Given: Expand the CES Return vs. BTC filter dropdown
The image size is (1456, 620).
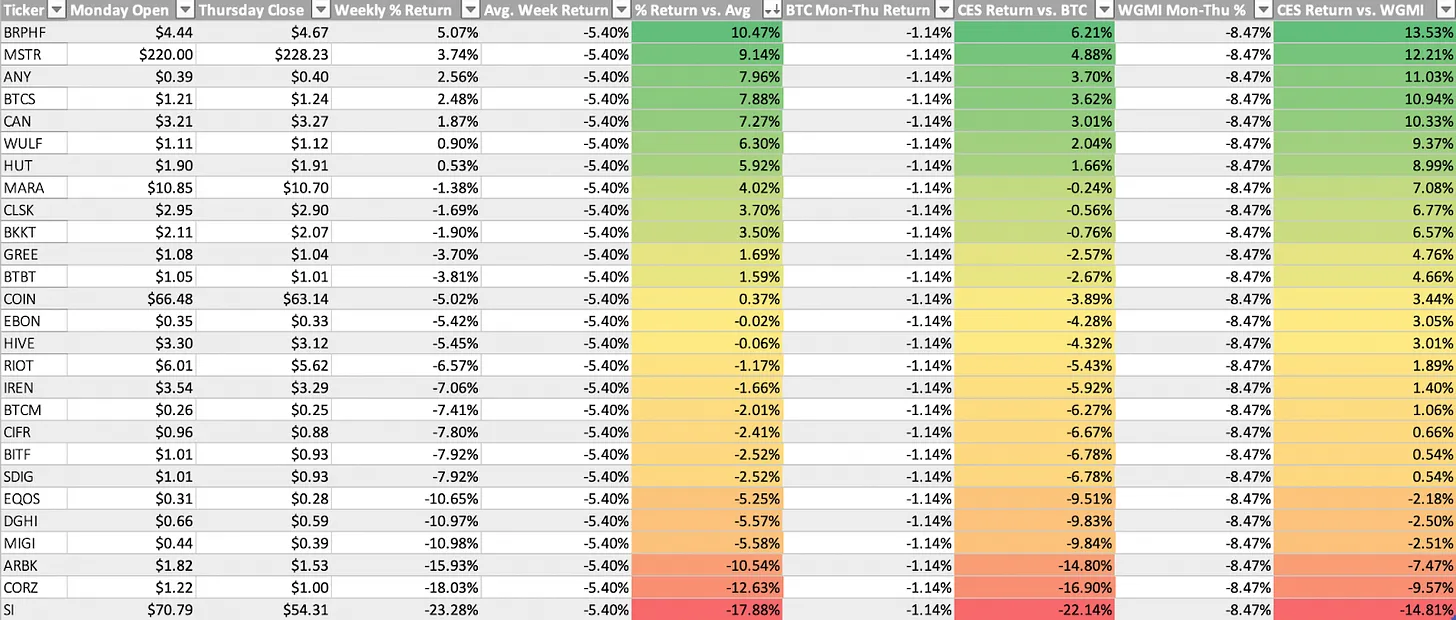Looking at the screenshot, I should 1103,10.
